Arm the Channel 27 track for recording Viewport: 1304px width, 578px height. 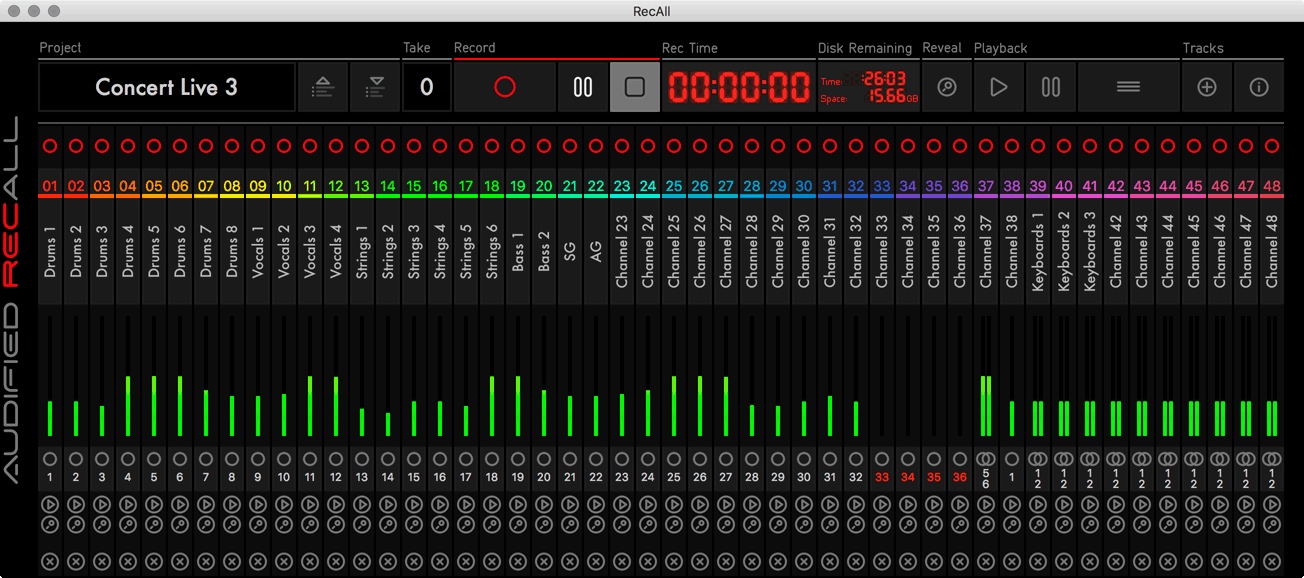click(725, 146)
